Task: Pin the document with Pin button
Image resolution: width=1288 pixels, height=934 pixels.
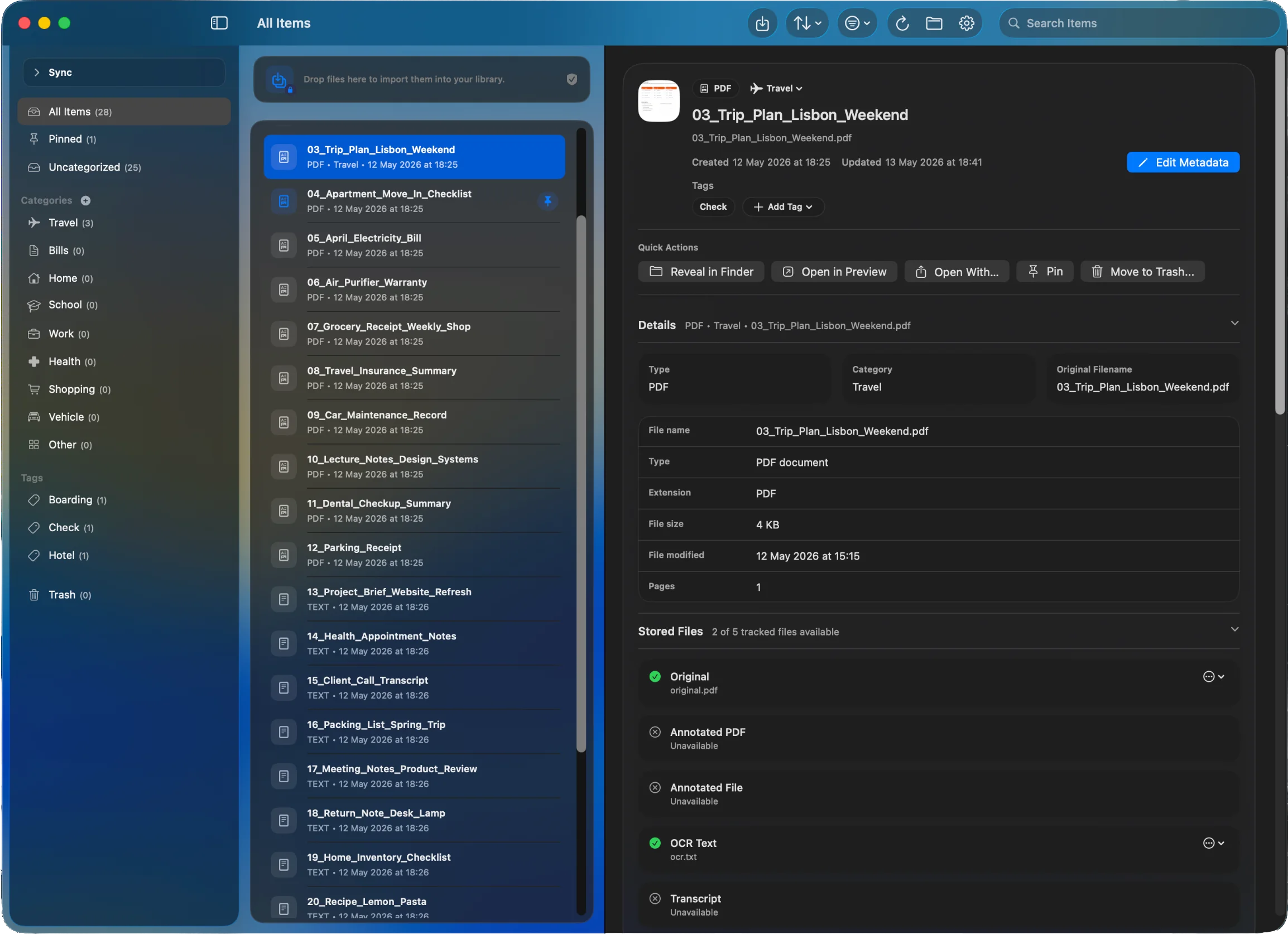Action: 1045,271
